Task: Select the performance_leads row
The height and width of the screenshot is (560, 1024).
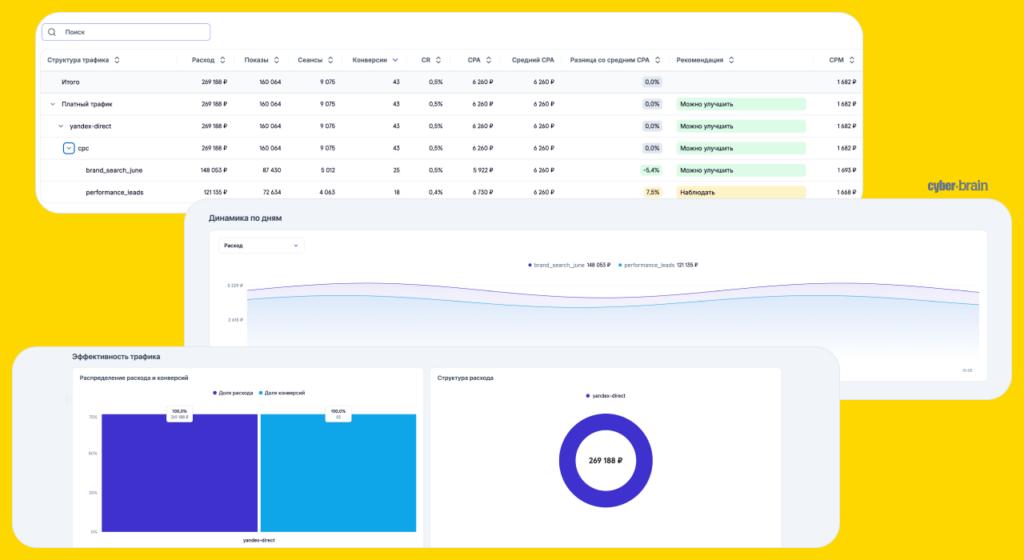Action: tap(451, 192)
